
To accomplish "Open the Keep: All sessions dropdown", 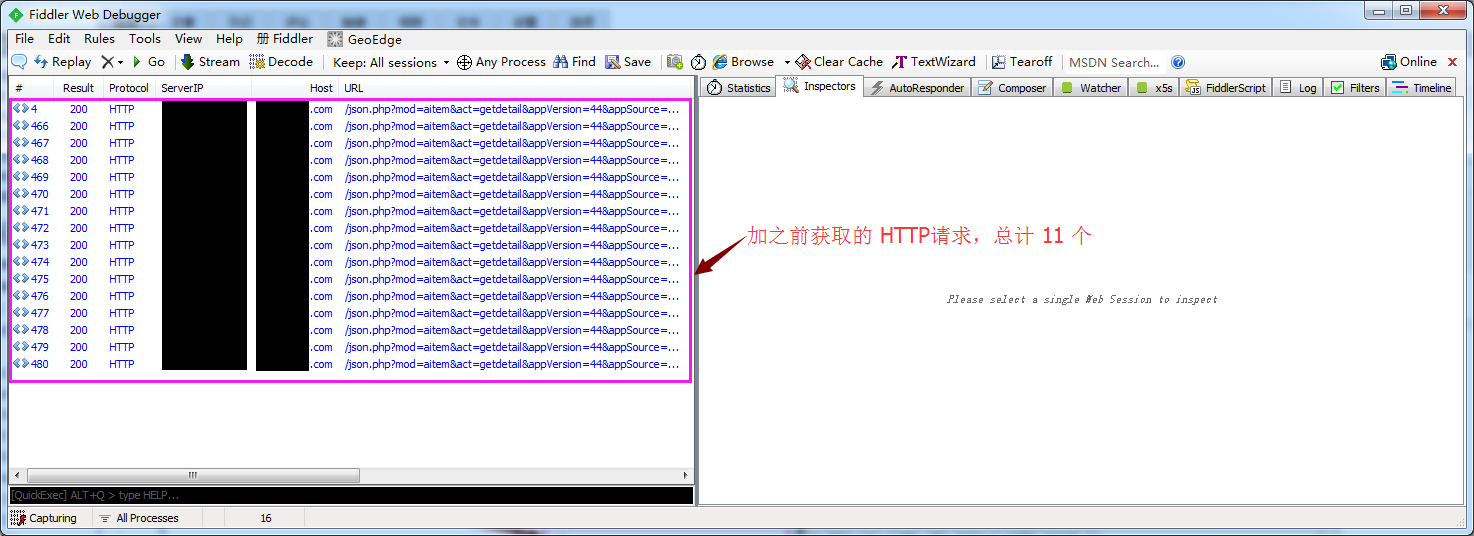I will (391, 62).
